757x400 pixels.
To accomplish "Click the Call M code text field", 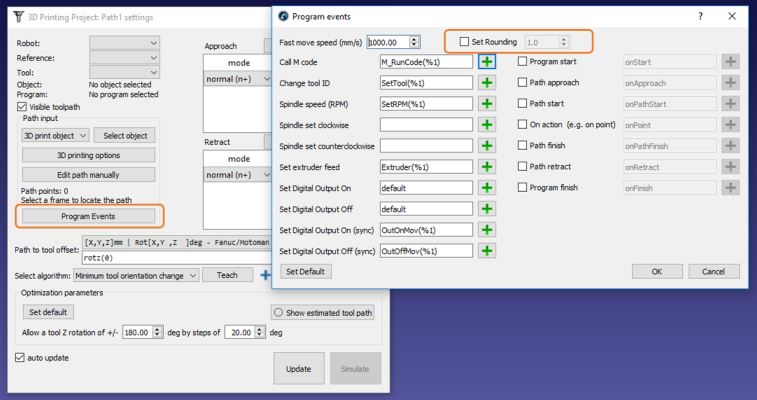I will pos(425,61).
